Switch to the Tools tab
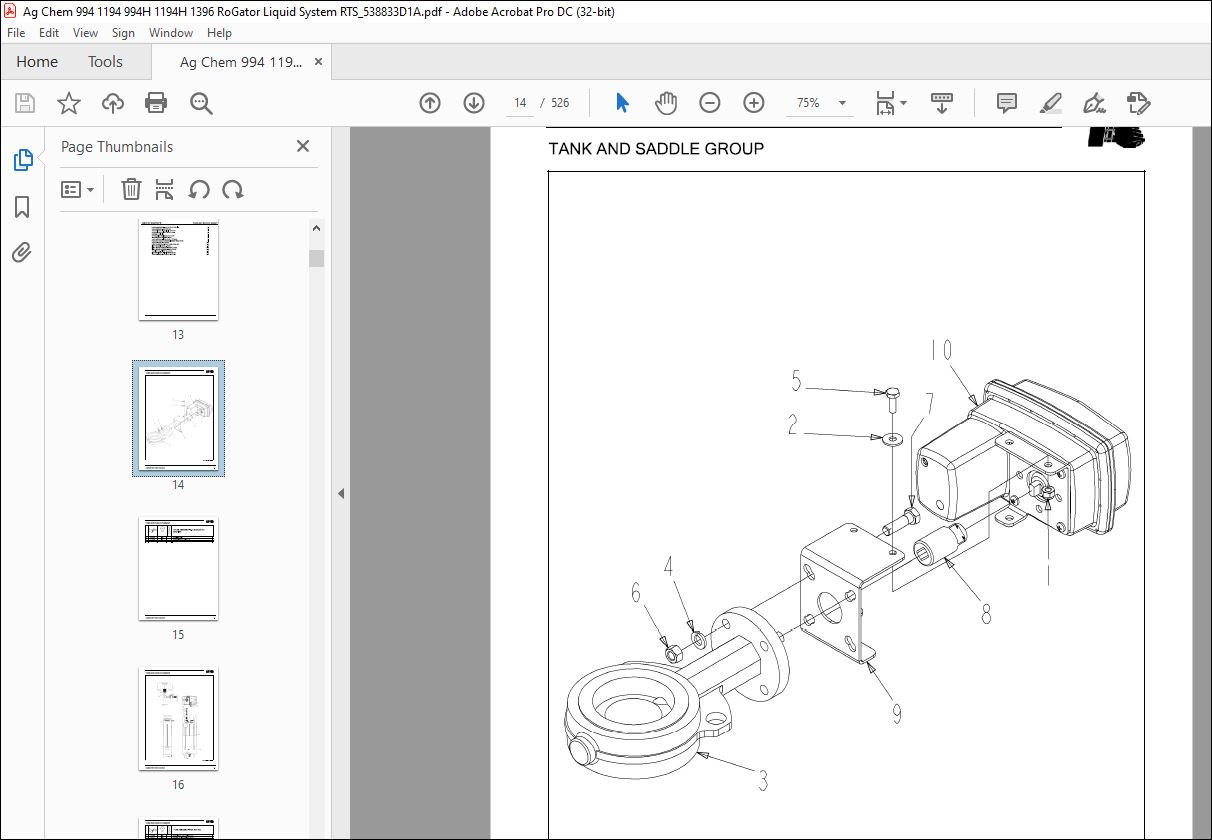 click(105, 62)
